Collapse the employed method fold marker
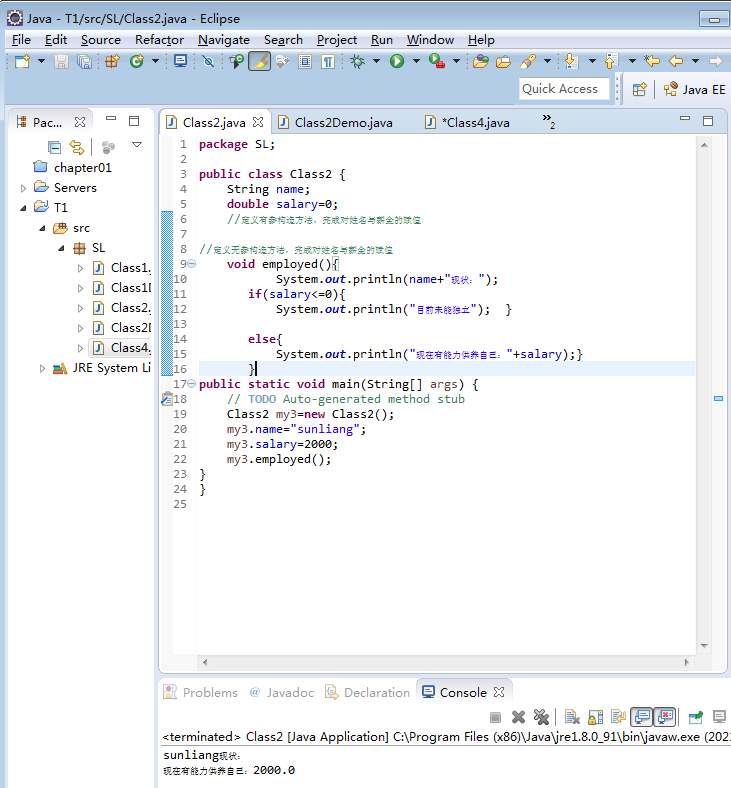Screen dimensions: 731x788 coord(191,264)
